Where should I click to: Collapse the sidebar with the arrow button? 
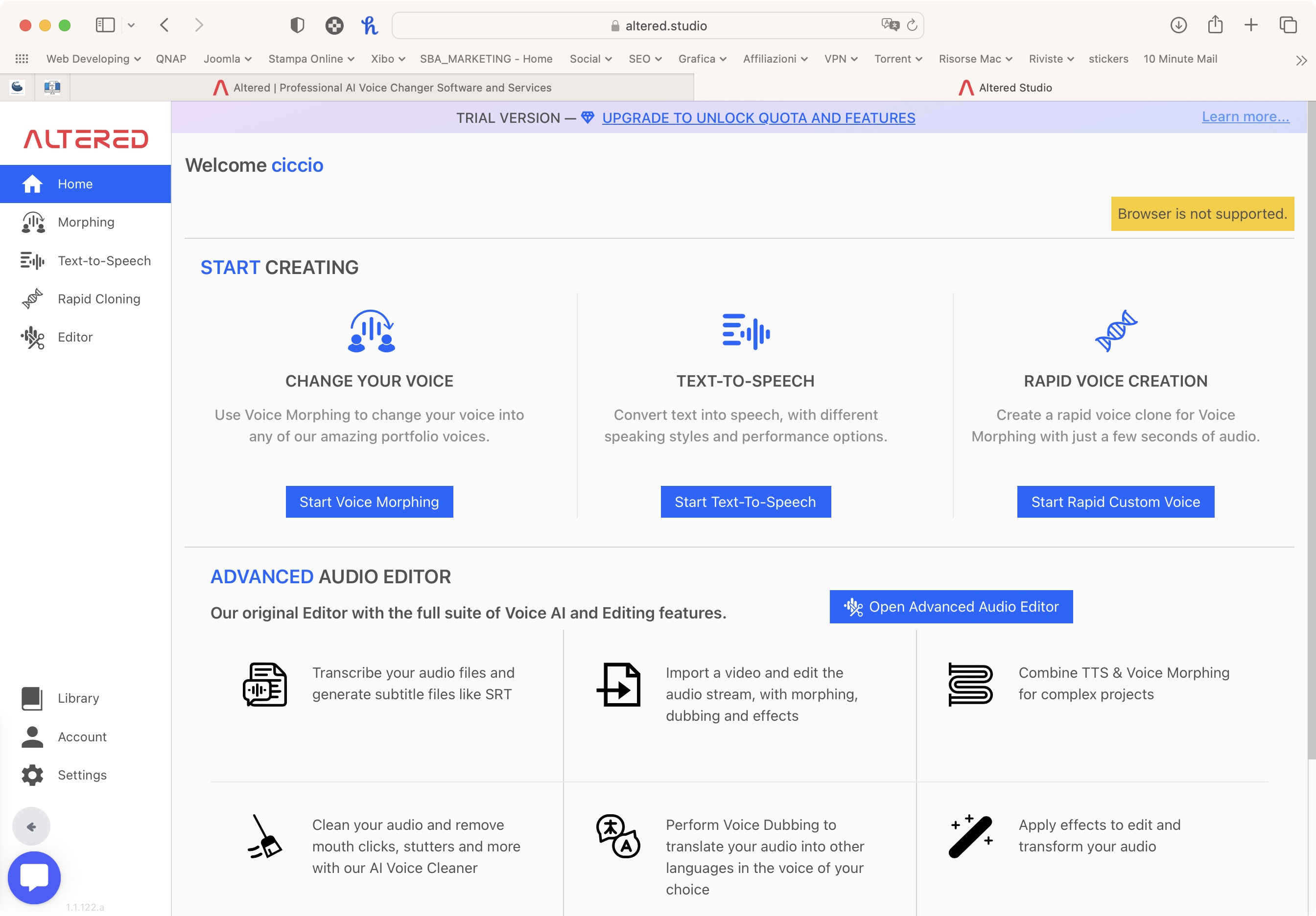[31, 826]
